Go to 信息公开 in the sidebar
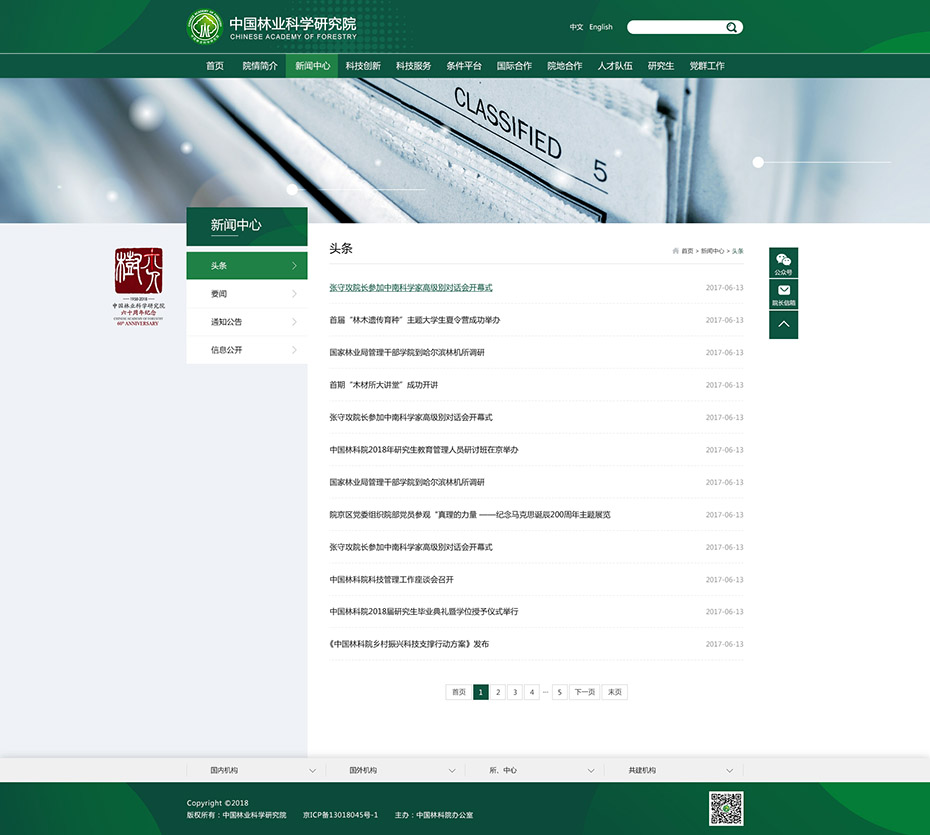The height and width of the screenshot is (835, 930). click(x=247, y=350)
